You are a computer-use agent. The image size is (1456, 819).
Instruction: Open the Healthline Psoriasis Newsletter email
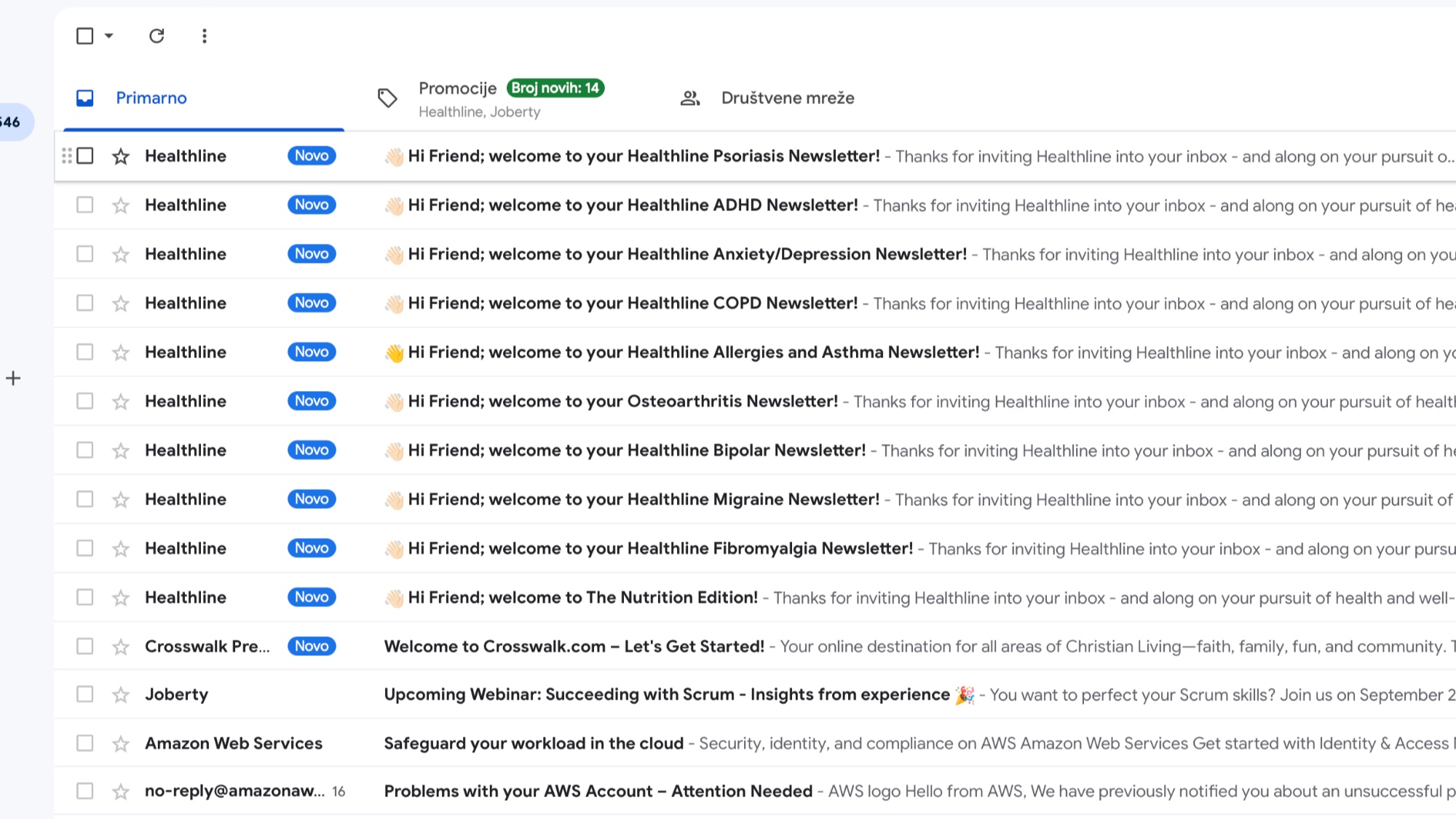click(755, 156)
